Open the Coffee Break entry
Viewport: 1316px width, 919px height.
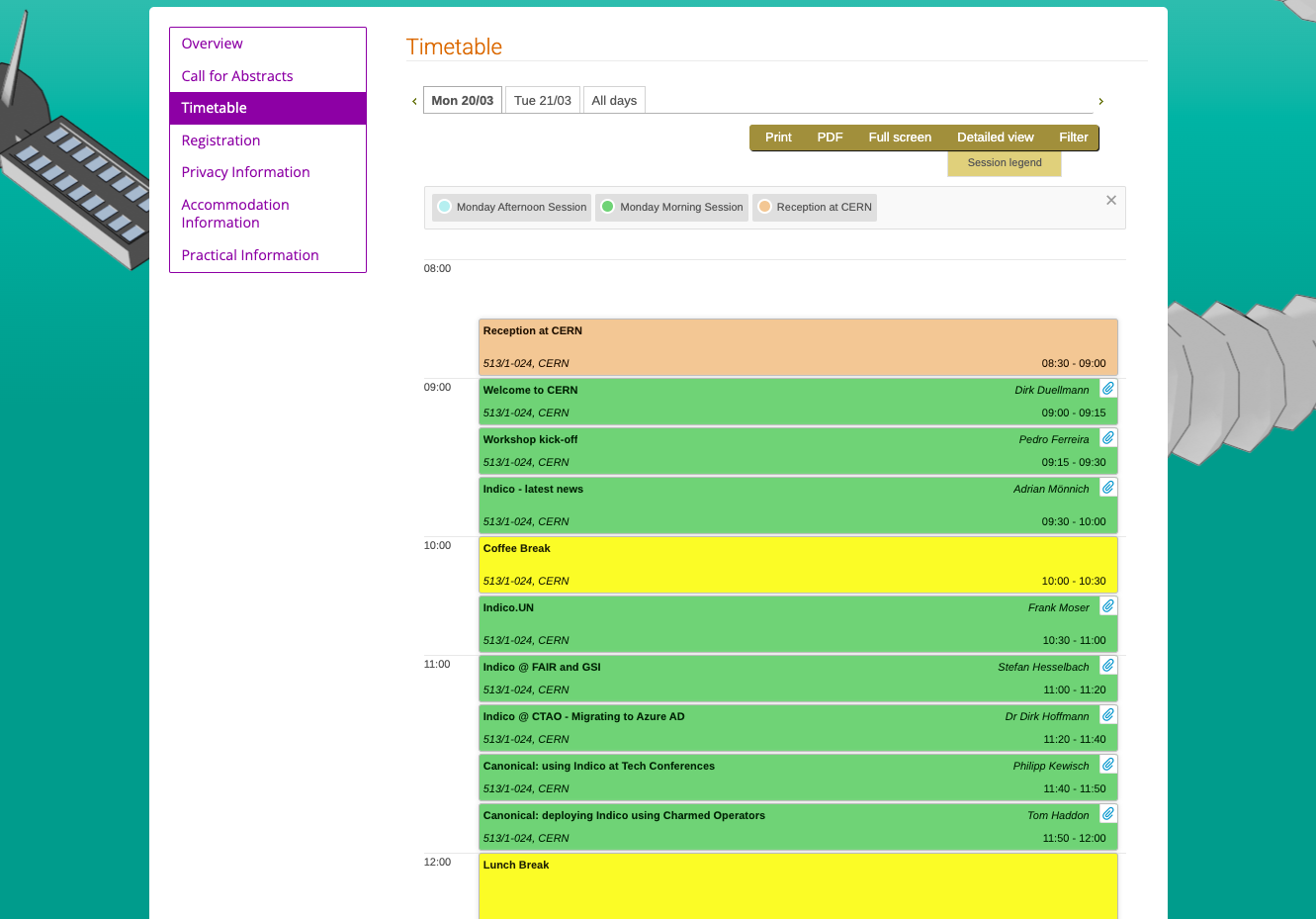tap(798, 565)
